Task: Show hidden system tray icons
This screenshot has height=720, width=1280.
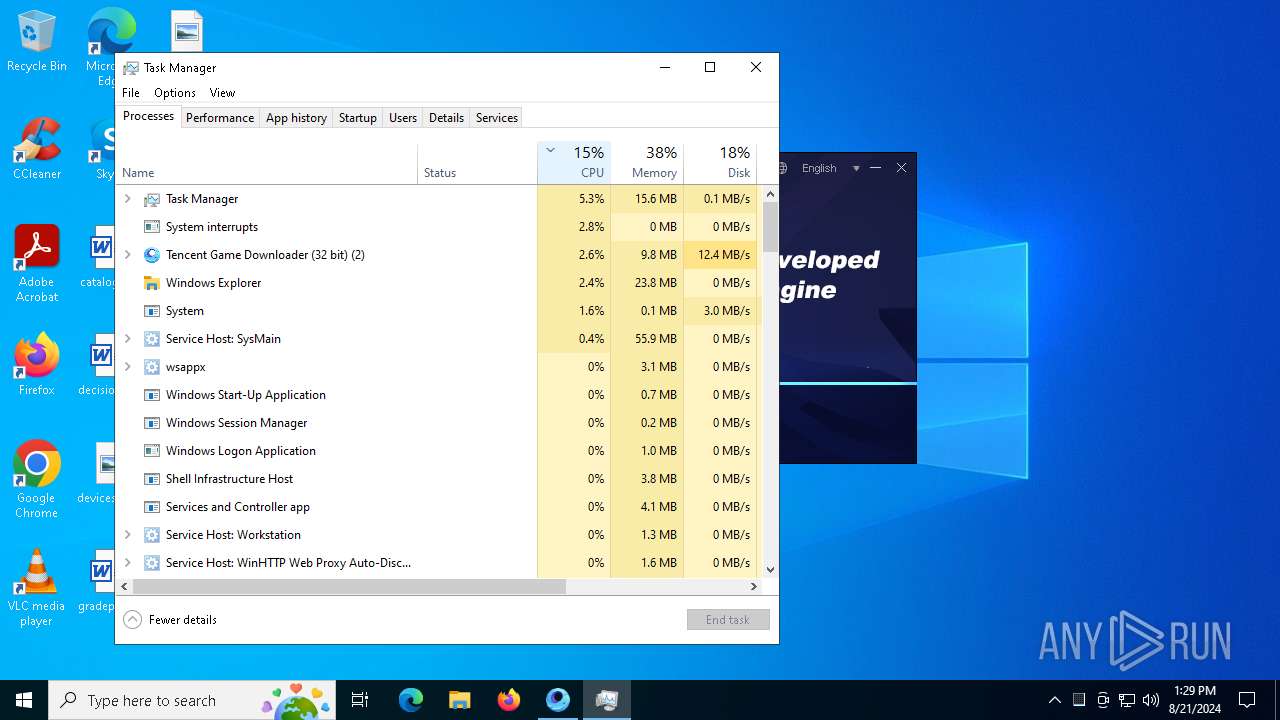Action: pos(1055,700)
